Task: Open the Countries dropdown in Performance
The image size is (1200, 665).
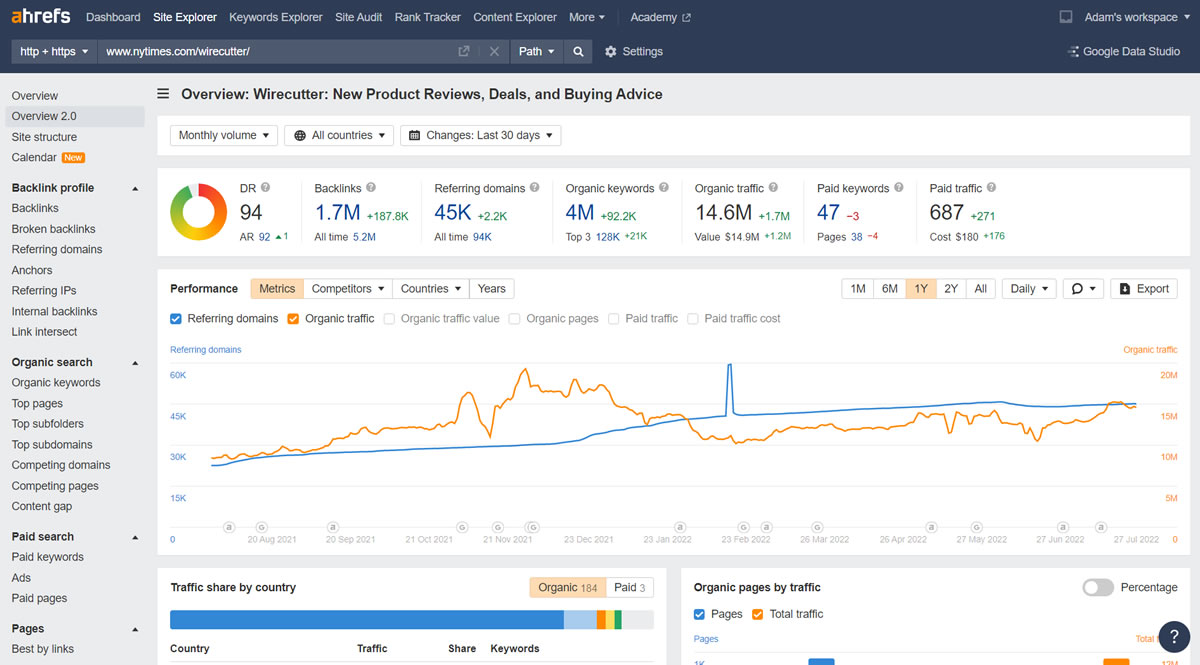Action: 431,288
